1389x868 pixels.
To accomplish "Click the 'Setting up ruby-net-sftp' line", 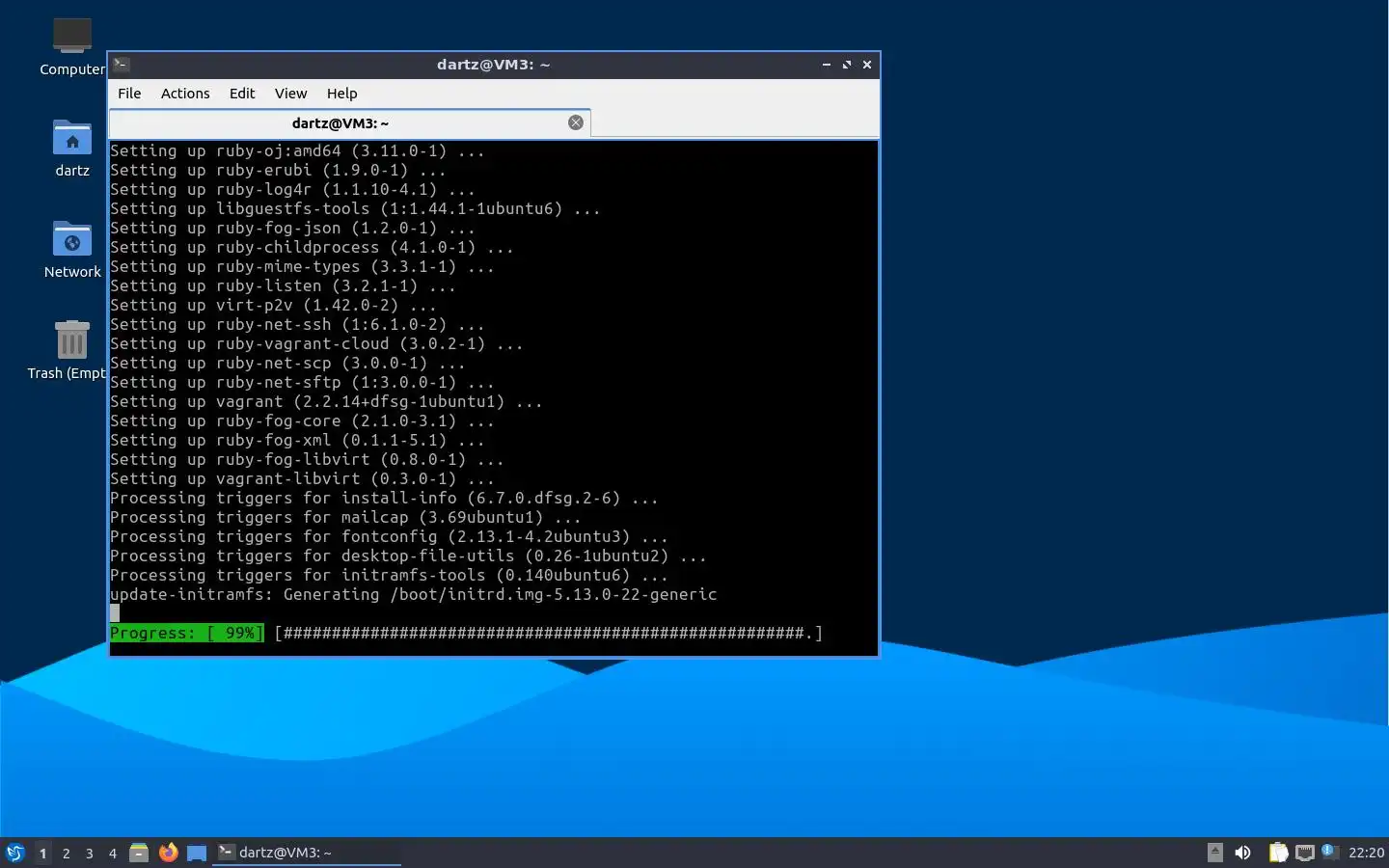I will coord(302,383).
